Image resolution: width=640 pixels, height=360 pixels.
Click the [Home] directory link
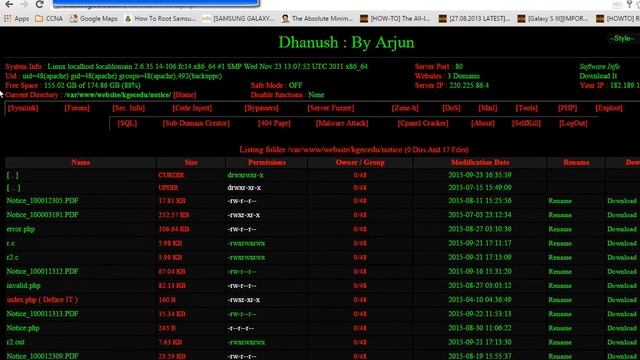184,95
